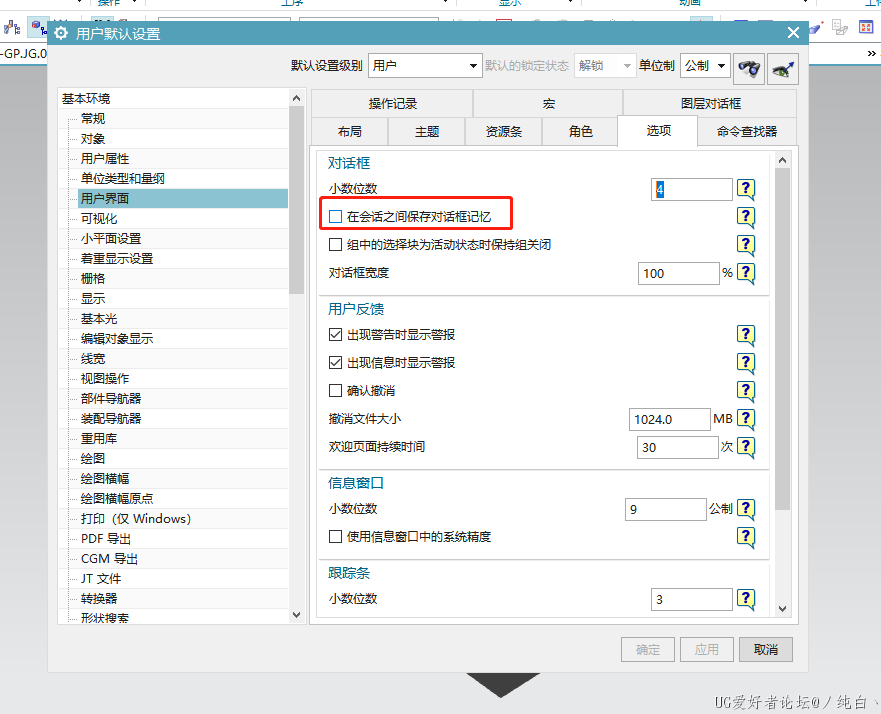Click help icon for 信息窗口 小数位数
The image size is (881, 714).
pos(746,510)
